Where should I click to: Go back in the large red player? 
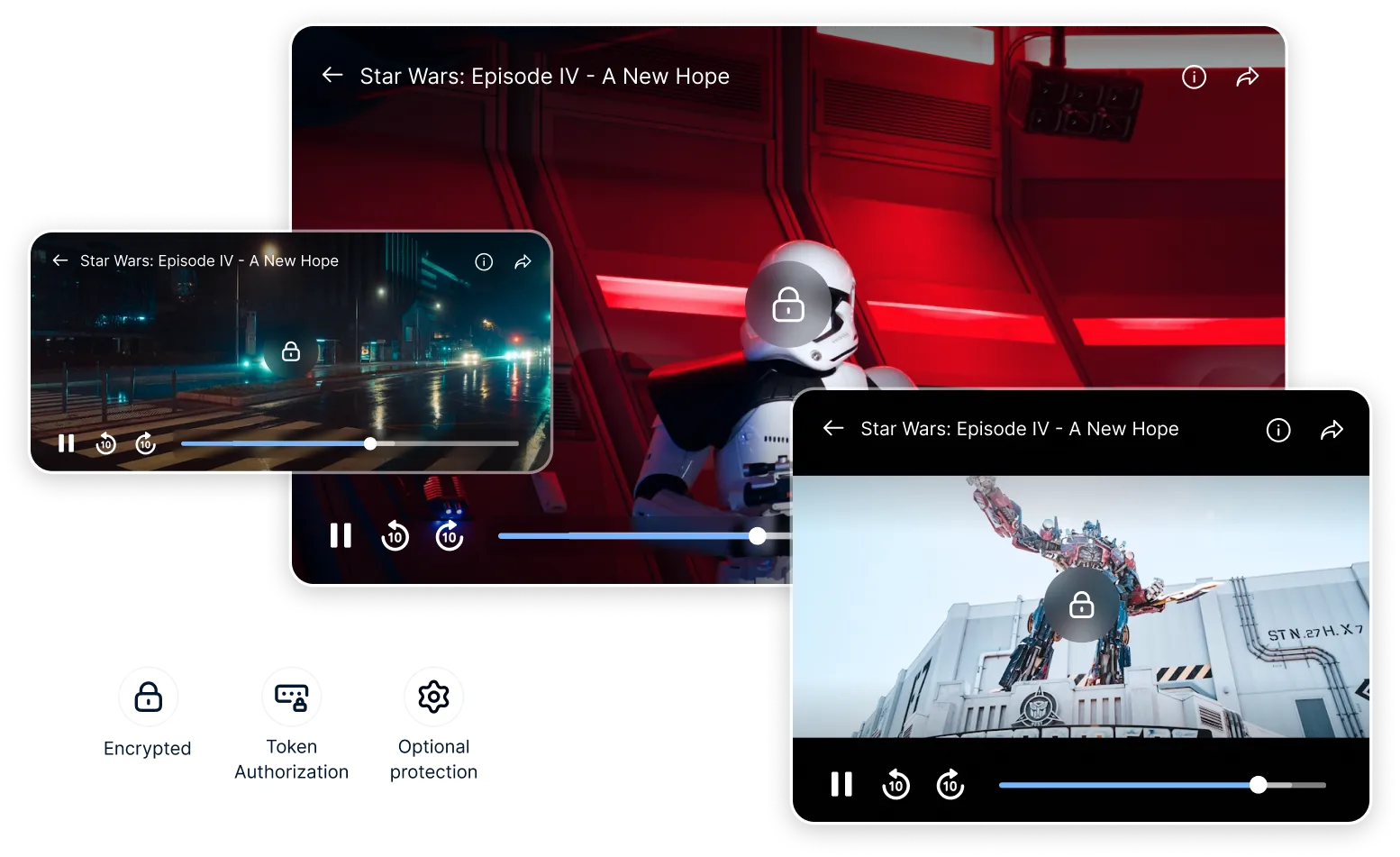(332, 75)
